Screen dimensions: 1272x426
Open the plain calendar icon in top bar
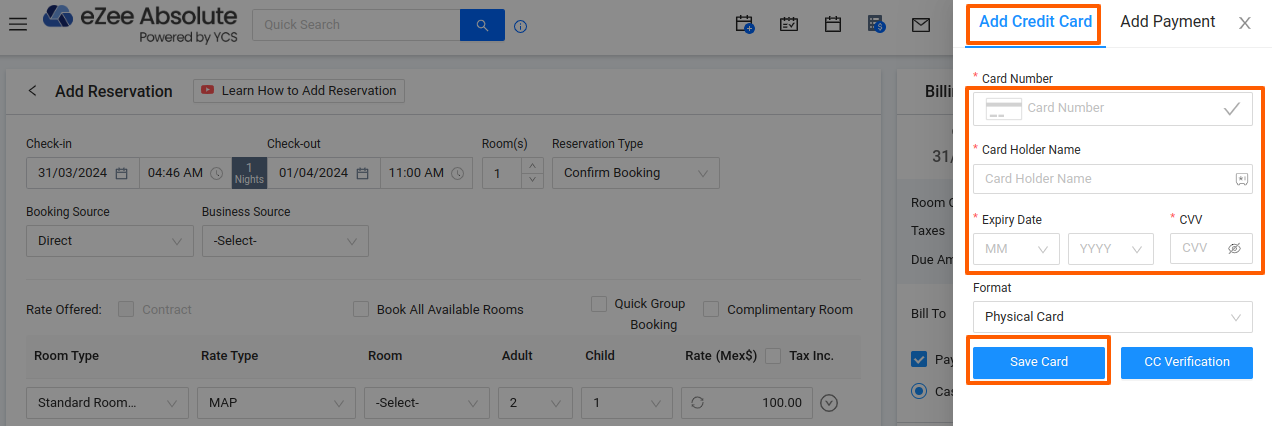coord(833,25)
